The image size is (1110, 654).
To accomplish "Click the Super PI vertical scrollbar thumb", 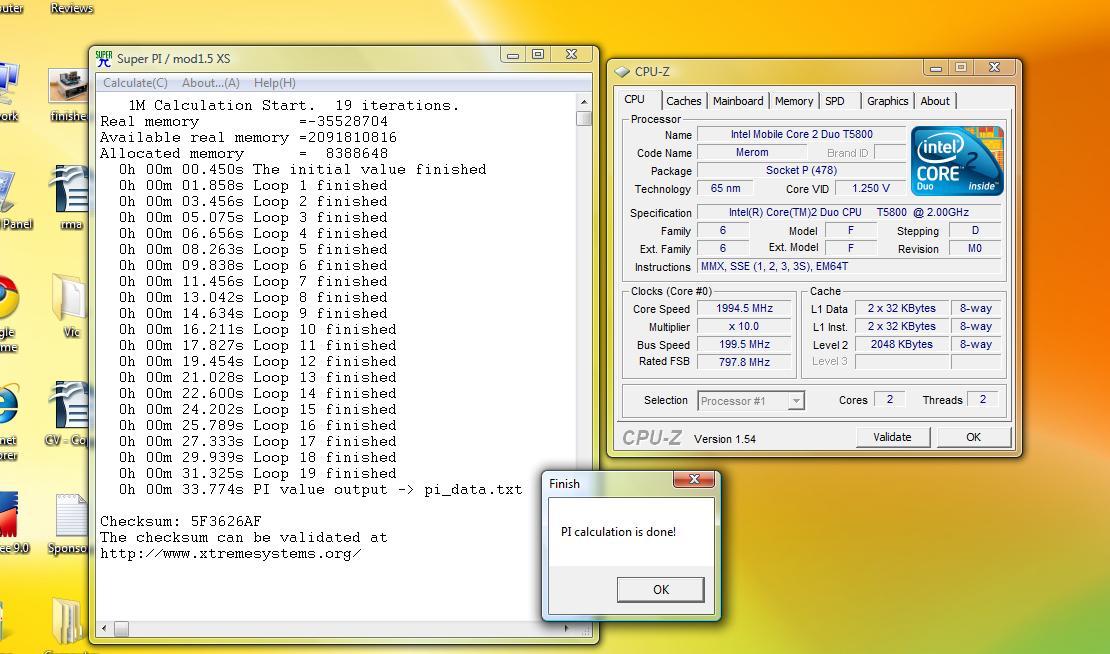I will pos(584,118).
